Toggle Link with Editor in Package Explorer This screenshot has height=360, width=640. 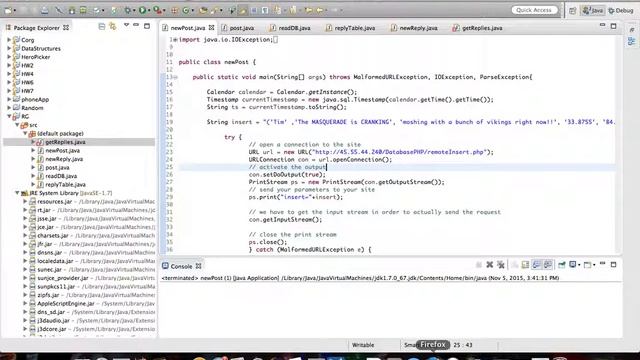tap(113, 27)
